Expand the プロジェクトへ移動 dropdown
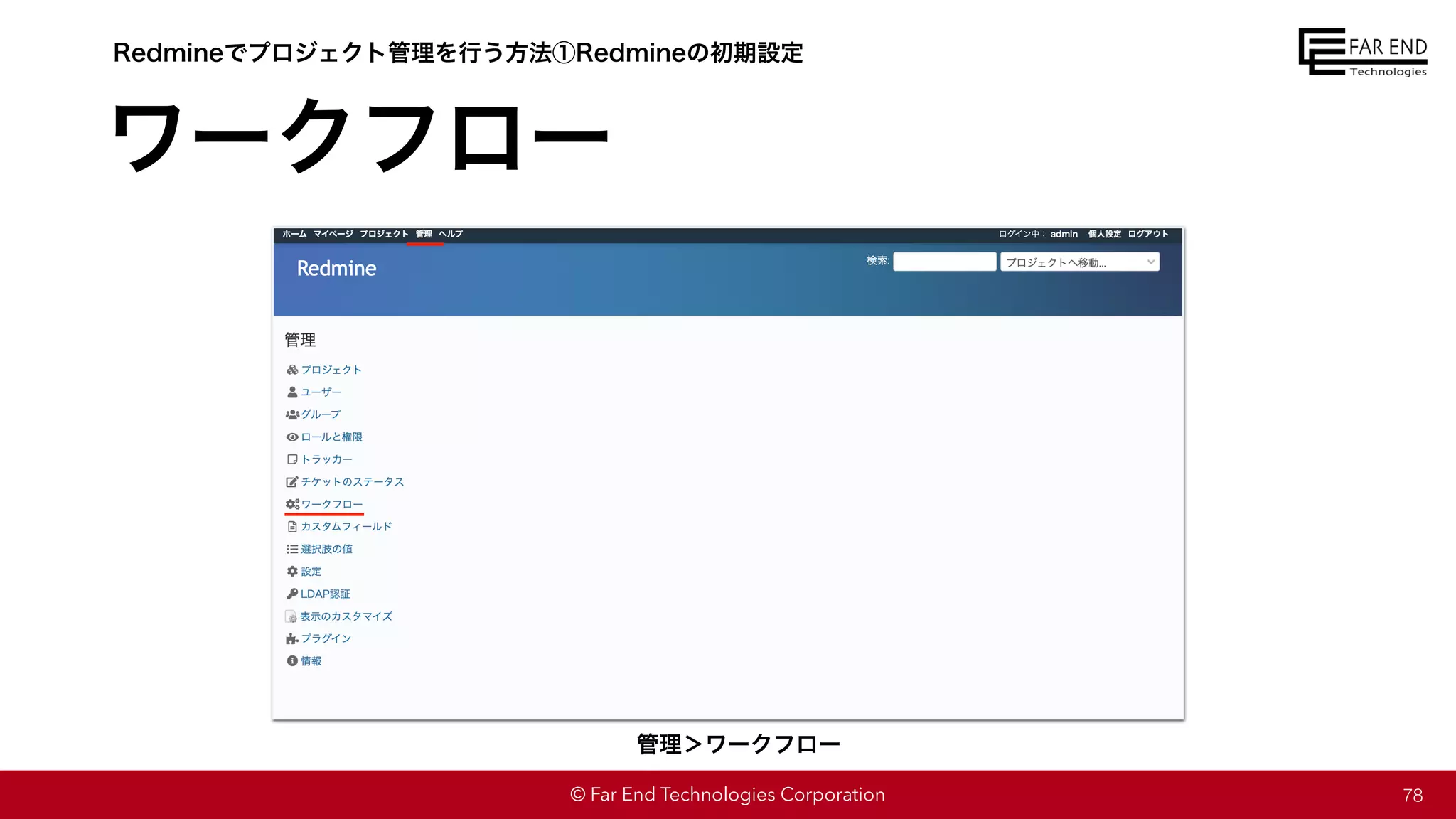The height and width of the screenshot is (819, 1456). point(1079,262)
